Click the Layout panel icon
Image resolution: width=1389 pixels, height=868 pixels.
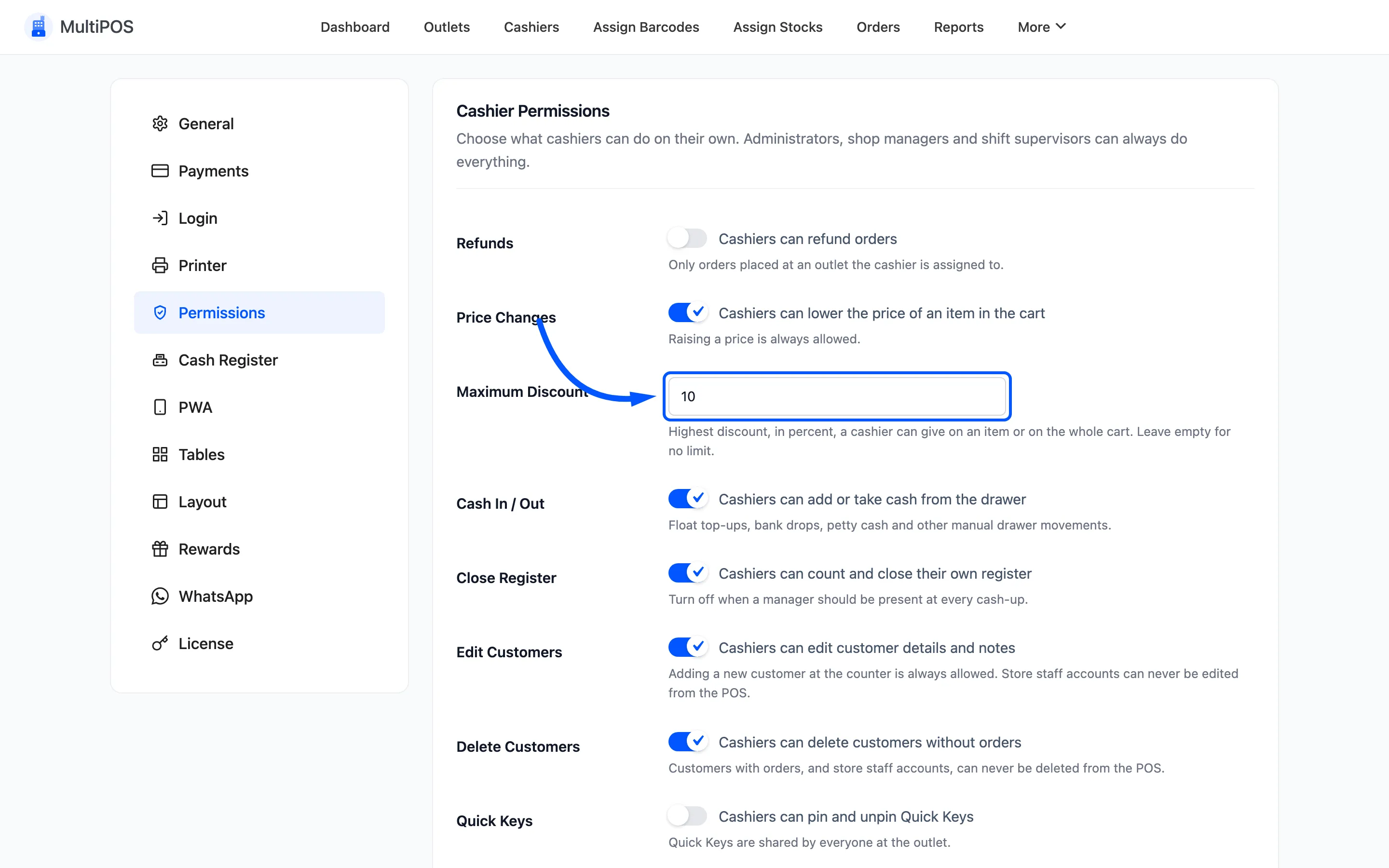pos(160,502)
